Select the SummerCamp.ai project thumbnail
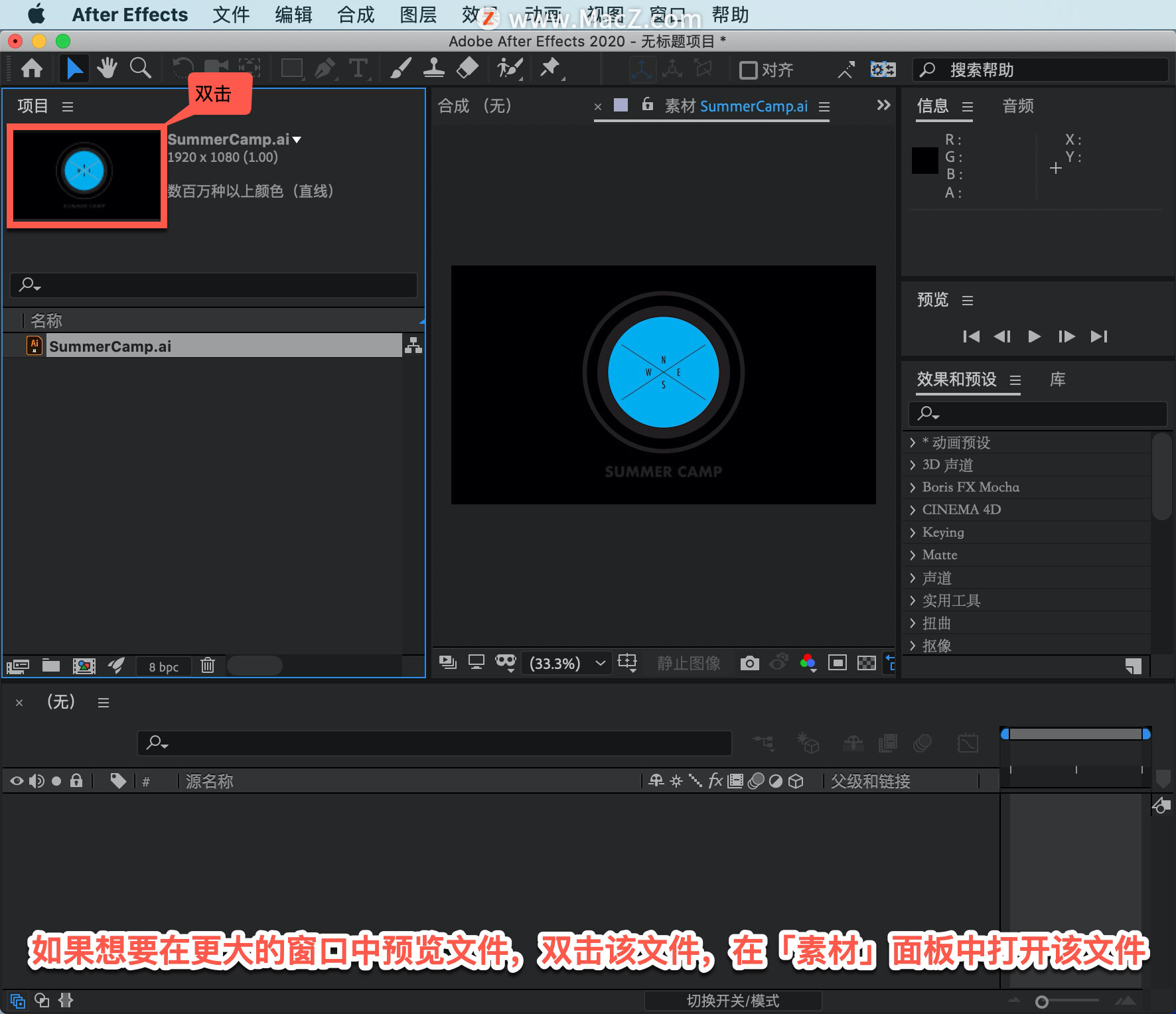This screenshot has height=1014, width=1176. coord(87,176)
